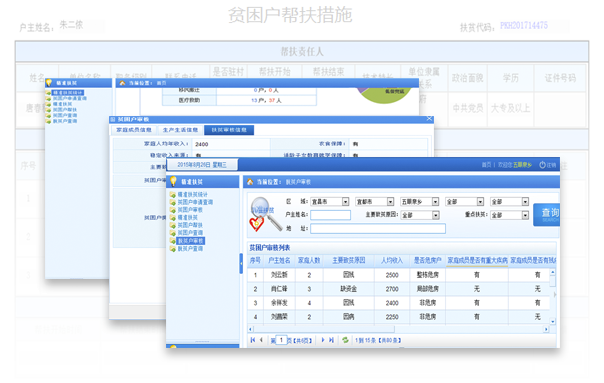Collapse the sidebar using the splitter handle
604x383 pixels.
(x=241, y=264)
